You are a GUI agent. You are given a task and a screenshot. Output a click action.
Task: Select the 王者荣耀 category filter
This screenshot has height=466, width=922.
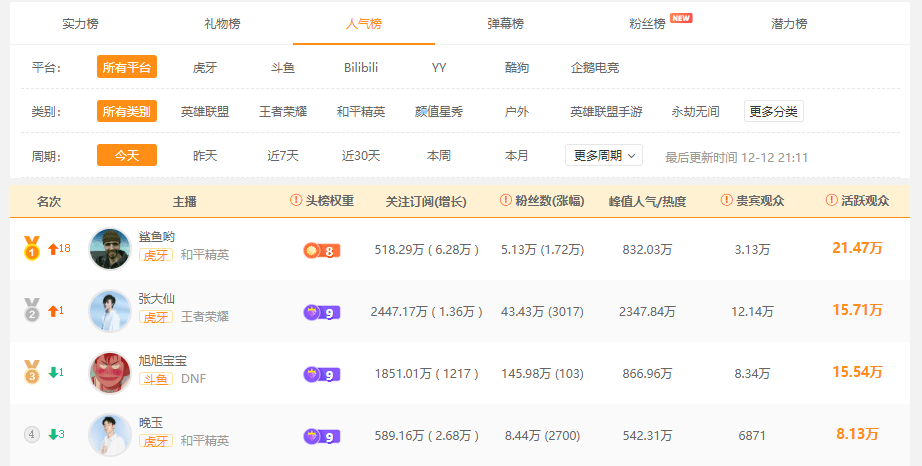tap(283, 112)
